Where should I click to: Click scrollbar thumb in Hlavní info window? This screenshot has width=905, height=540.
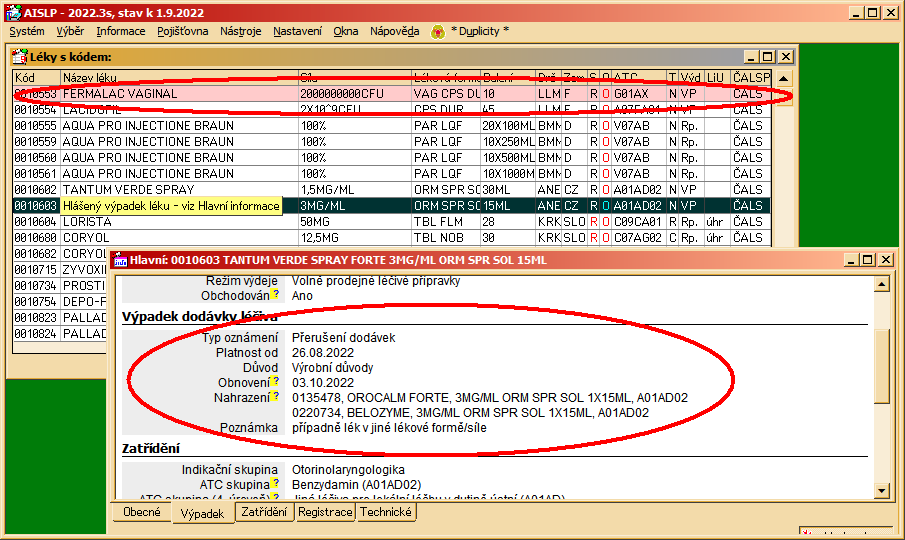882,366
